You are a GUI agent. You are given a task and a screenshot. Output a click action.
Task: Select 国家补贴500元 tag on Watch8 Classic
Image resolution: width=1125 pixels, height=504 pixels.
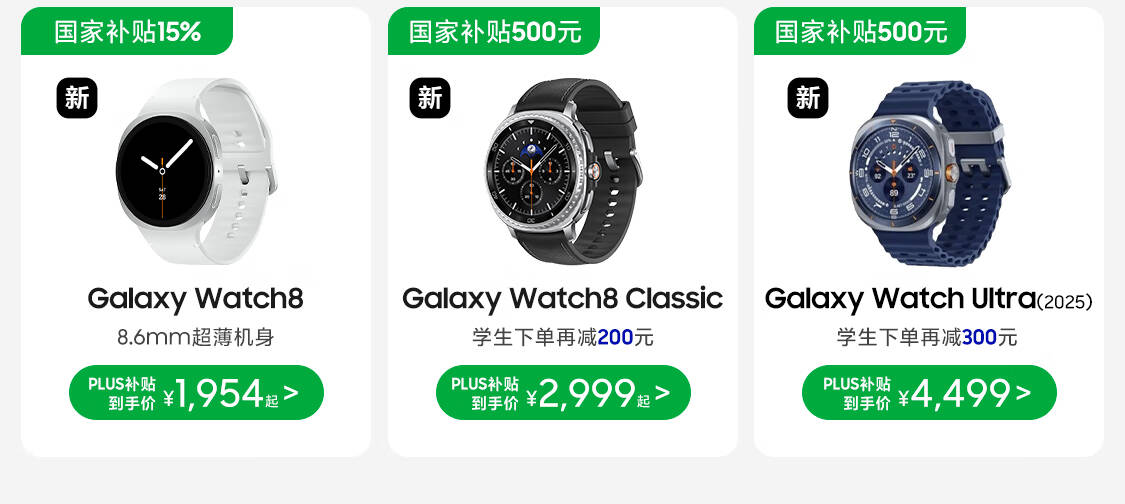[x=494, y=31]
